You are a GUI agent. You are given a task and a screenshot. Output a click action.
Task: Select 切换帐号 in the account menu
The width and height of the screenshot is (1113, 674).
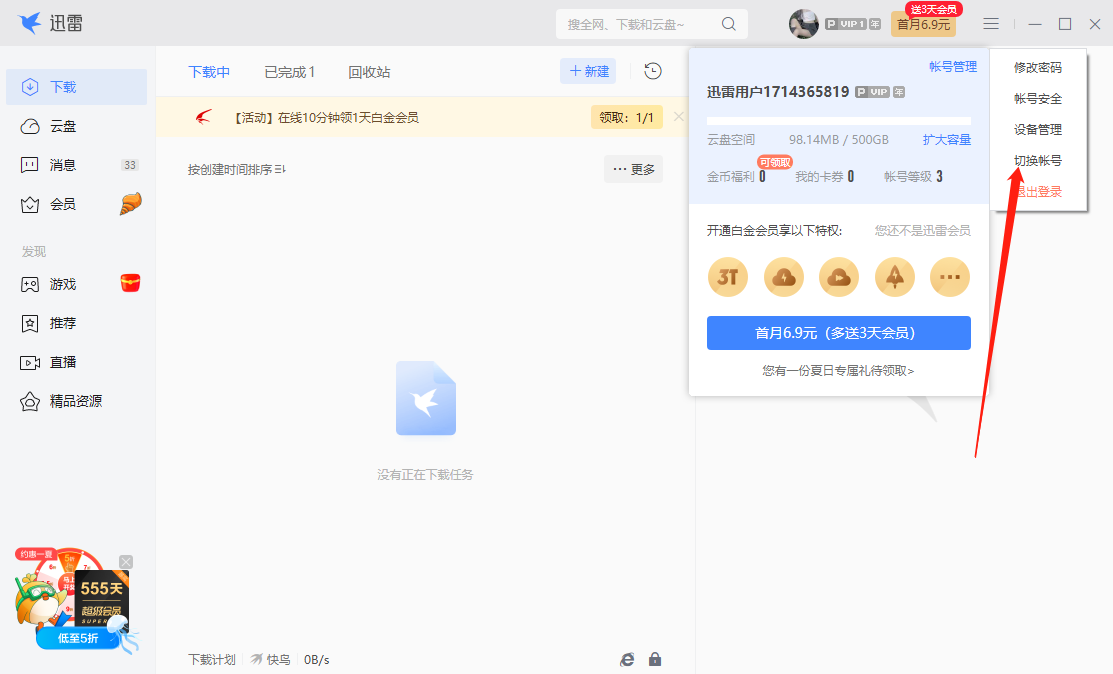(x=1041, y=159)
